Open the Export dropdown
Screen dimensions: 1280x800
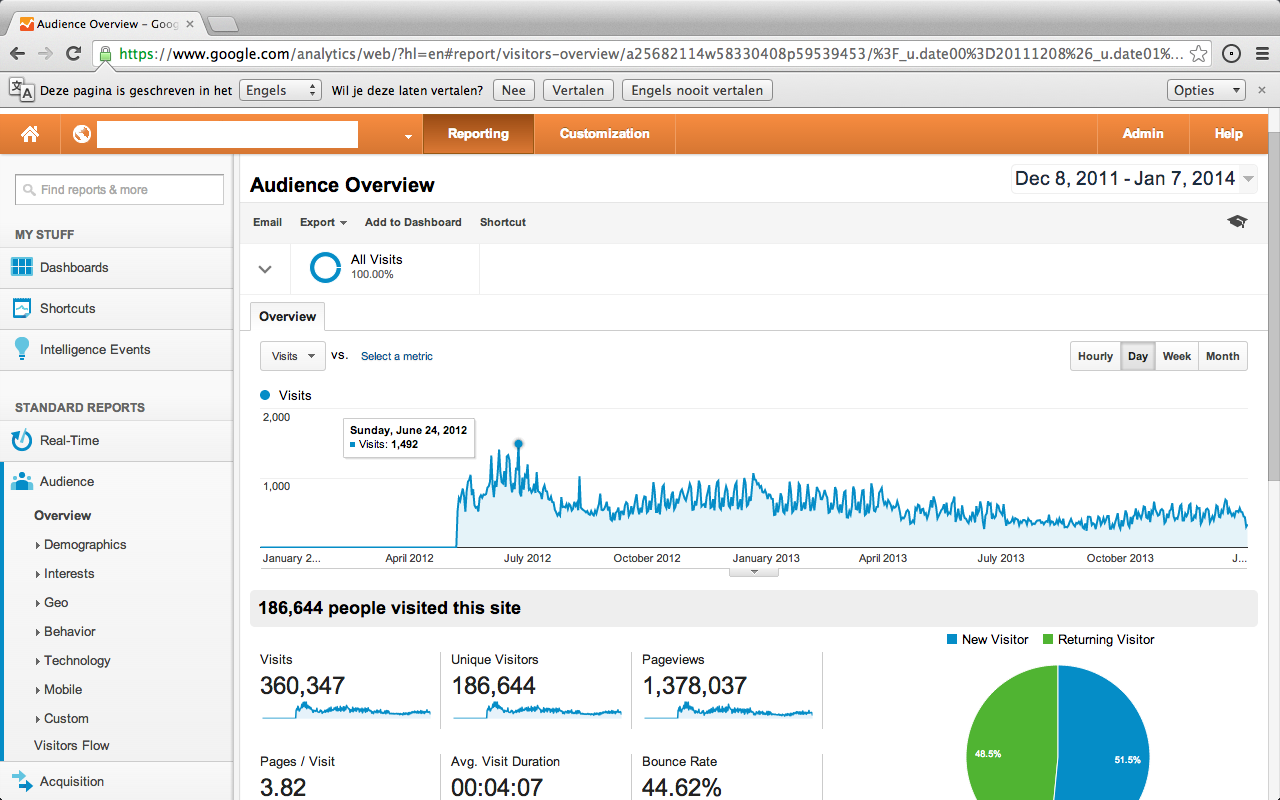coord(323,222)
